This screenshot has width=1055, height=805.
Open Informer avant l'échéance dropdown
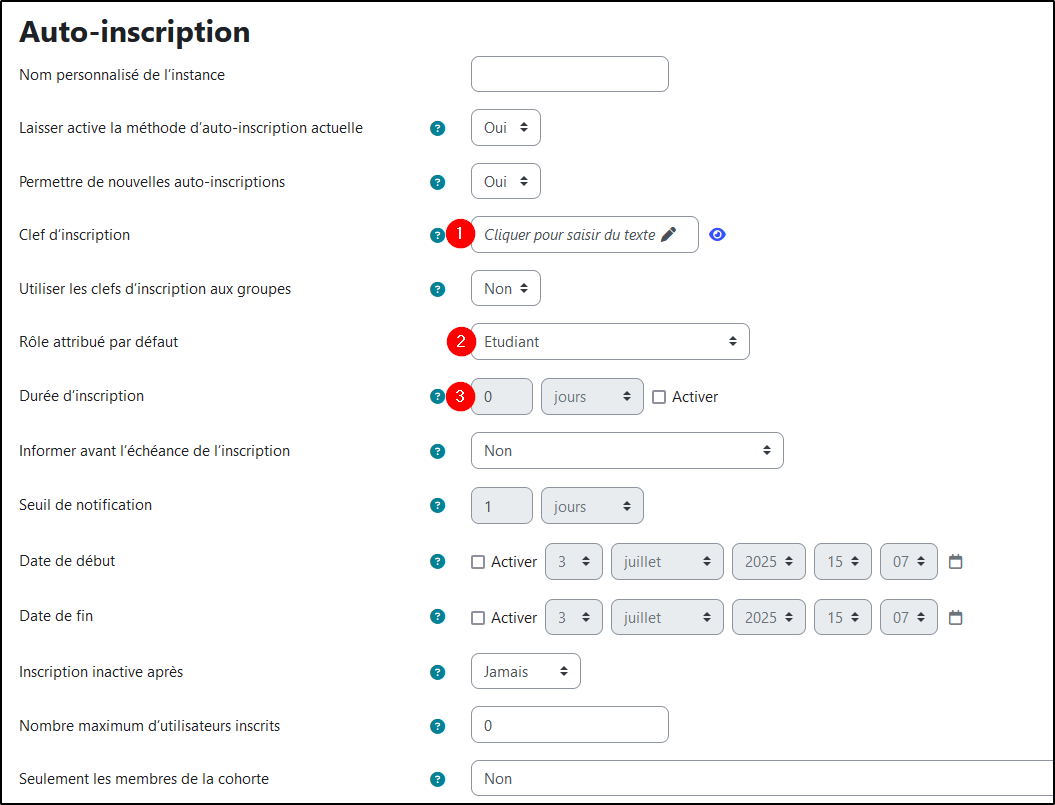tap(627, 450)
